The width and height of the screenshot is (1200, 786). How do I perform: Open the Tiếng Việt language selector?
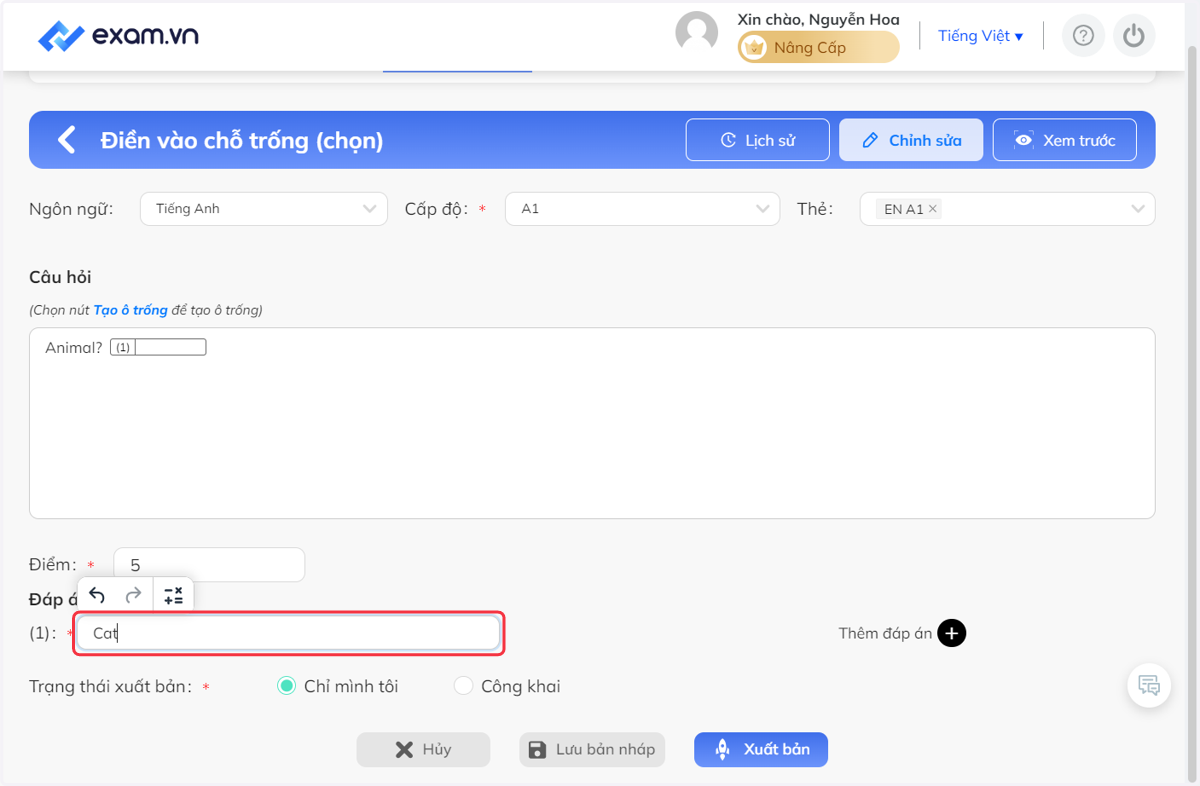coord(980,36)
